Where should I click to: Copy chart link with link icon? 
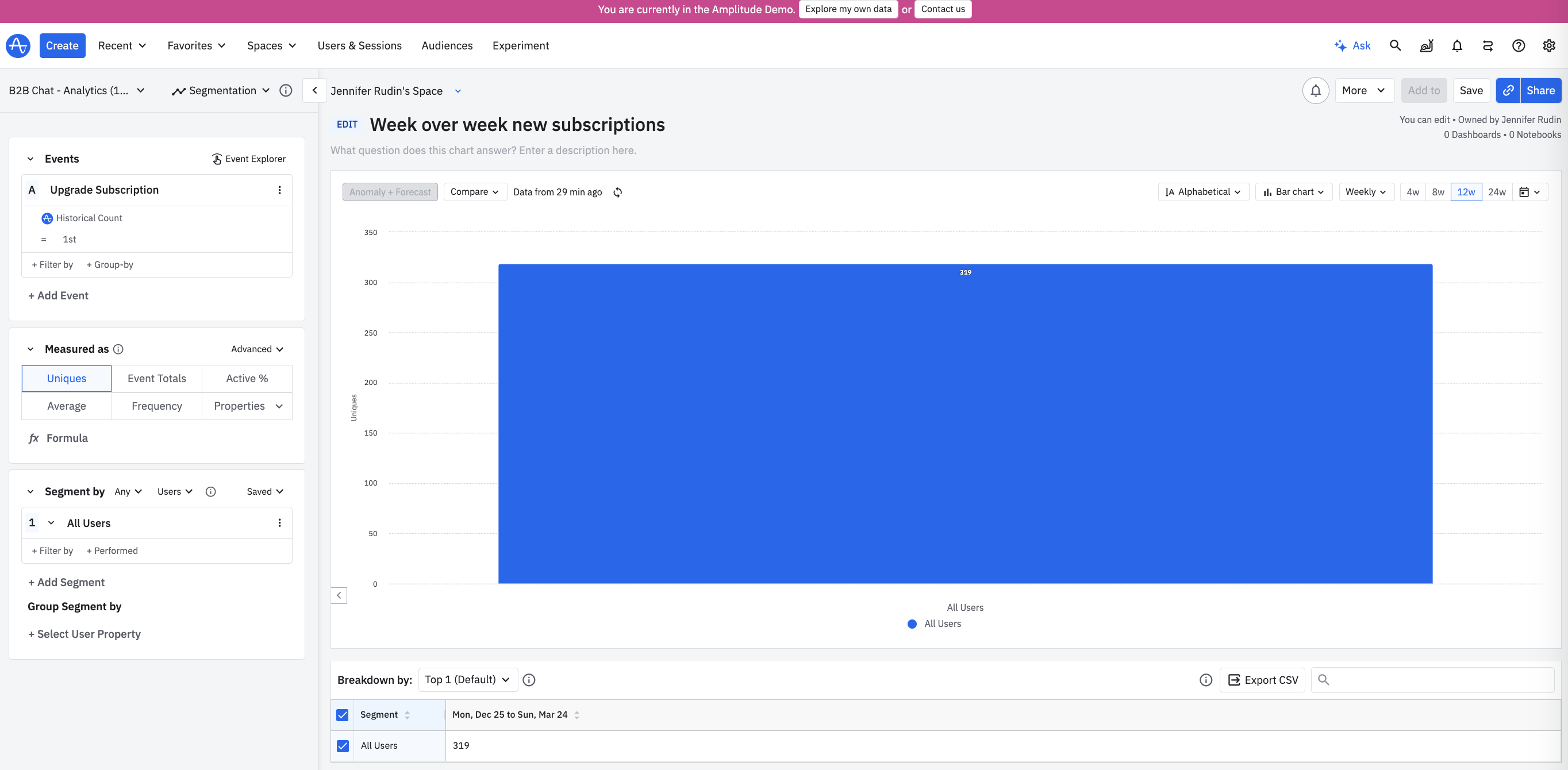point(1508,91)
